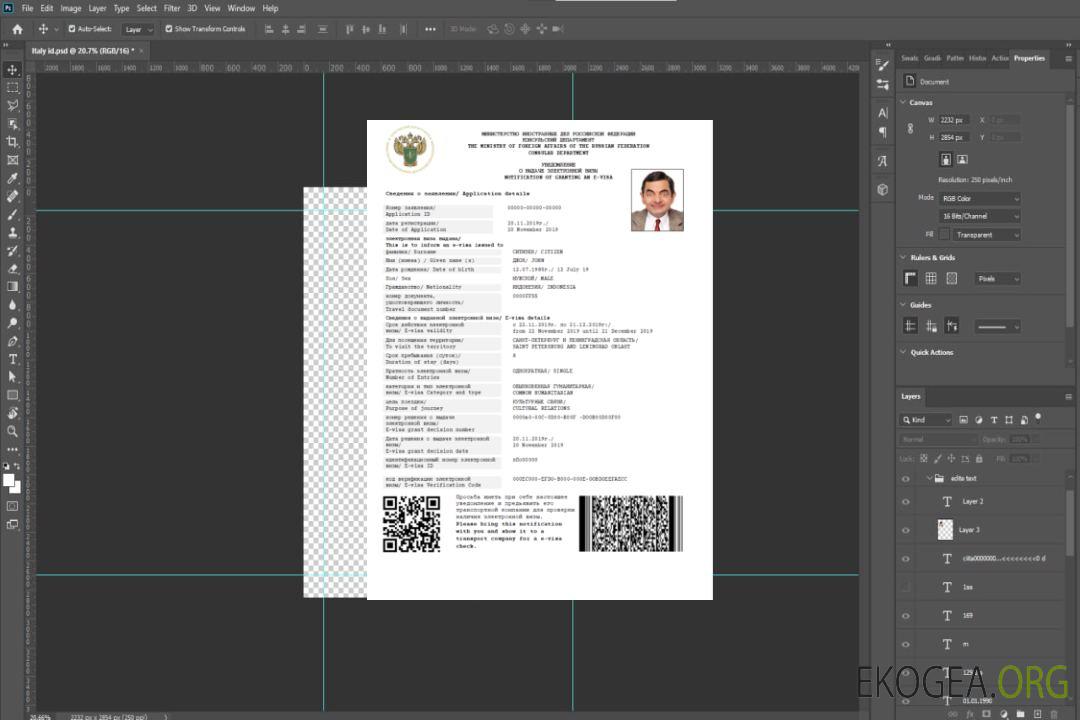Click the canvas width W field

coord(955,120)
